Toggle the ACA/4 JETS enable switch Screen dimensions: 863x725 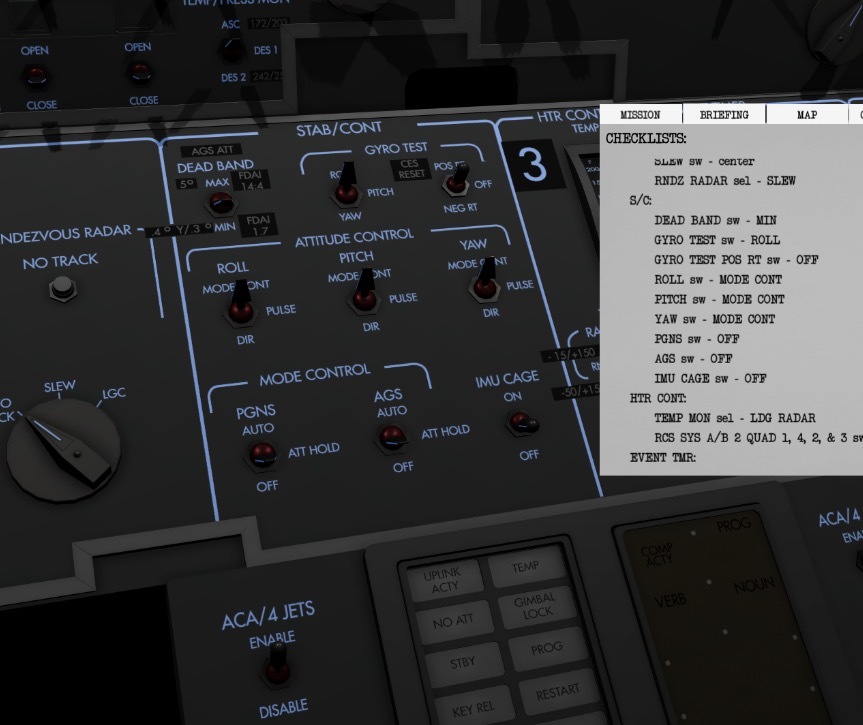coord(277,664)
